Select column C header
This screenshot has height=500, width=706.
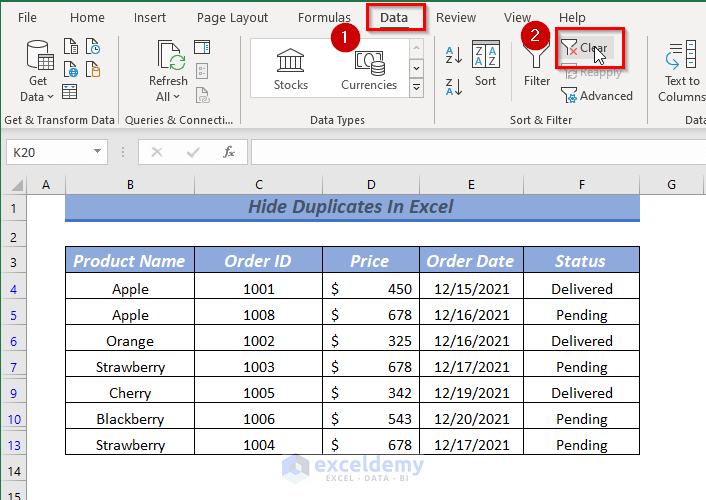(258, 185)
